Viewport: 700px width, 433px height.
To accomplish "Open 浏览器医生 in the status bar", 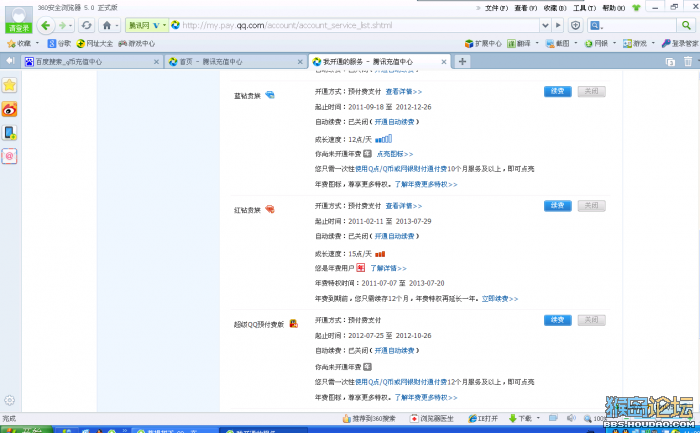I will coord(431,418).
